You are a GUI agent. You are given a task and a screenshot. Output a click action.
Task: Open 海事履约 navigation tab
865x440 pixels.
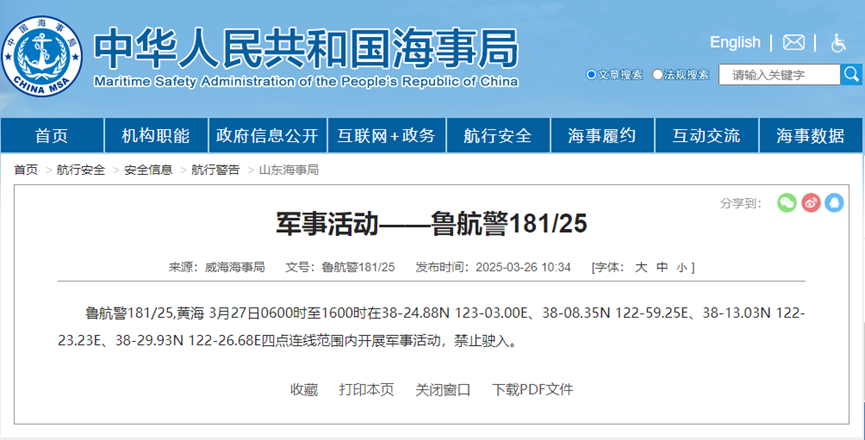[602, 135]
